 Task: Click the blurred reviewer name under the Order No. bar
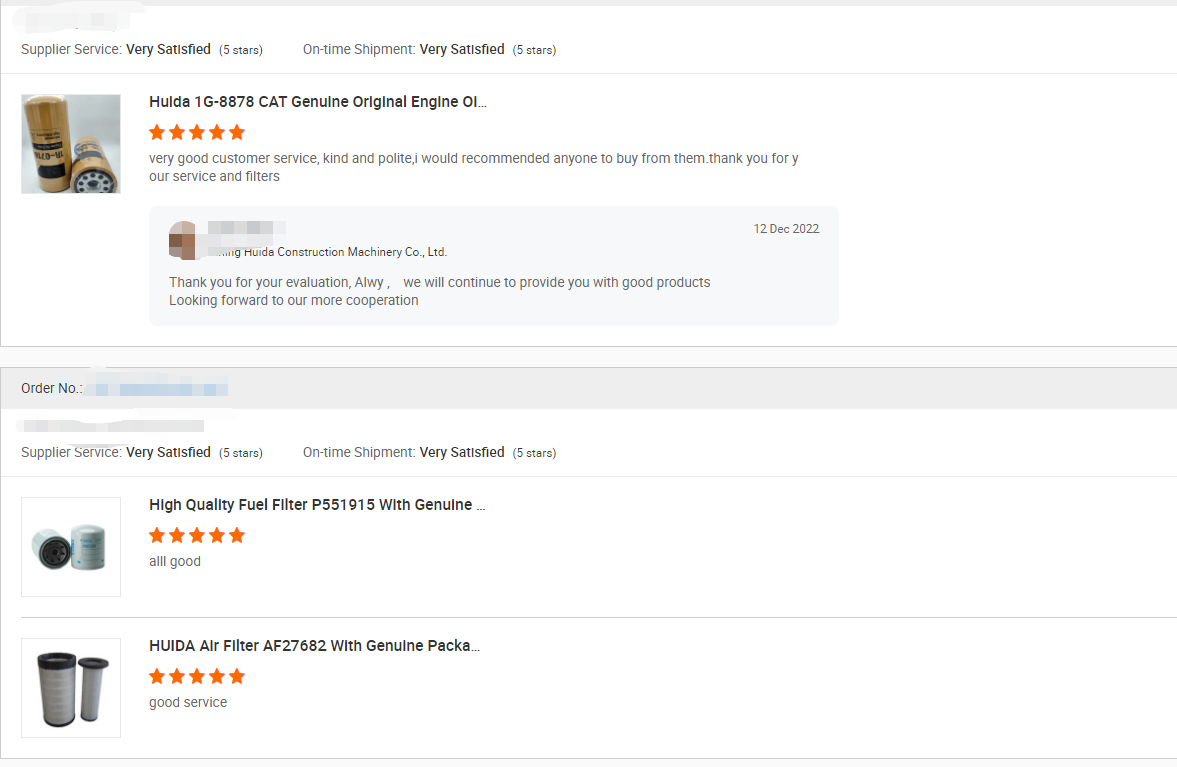113,426
